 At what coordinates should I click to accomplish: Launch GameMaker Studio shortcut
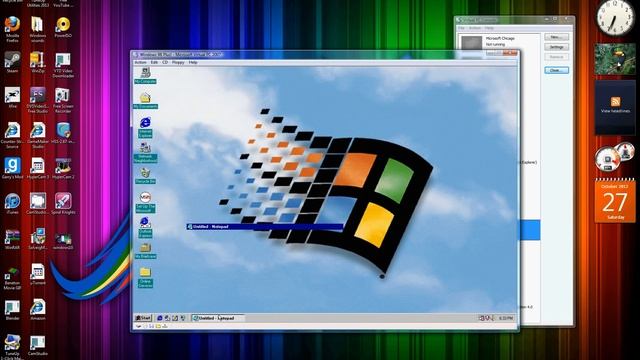click(x=38, y=136)
